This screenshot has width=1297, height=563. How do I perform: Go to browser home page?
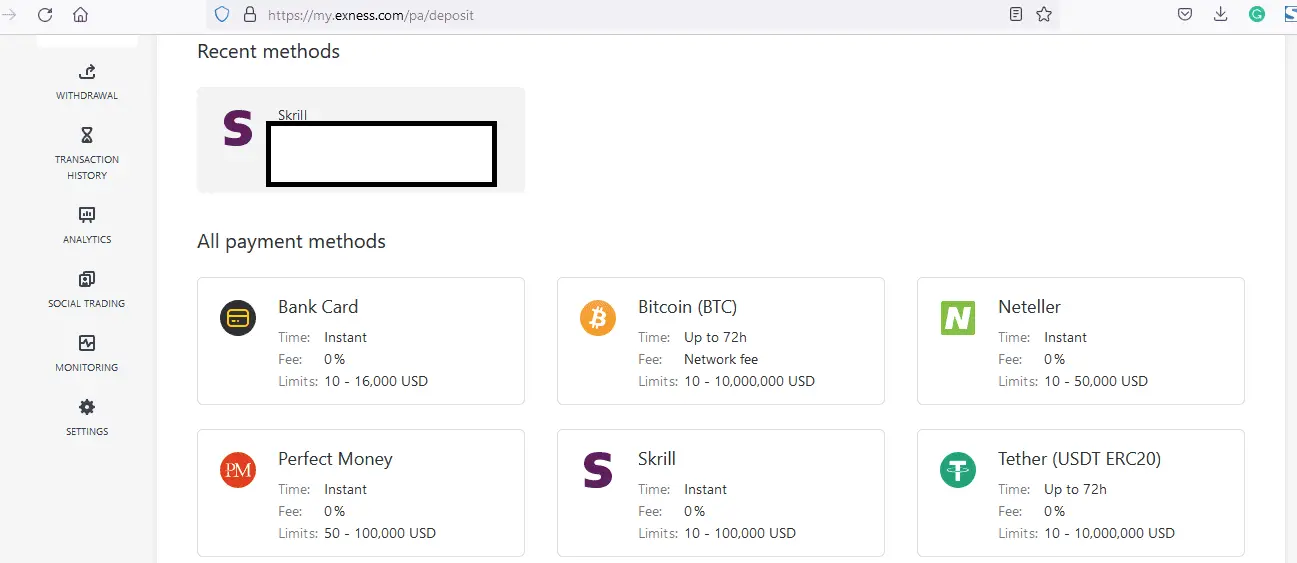81,15
